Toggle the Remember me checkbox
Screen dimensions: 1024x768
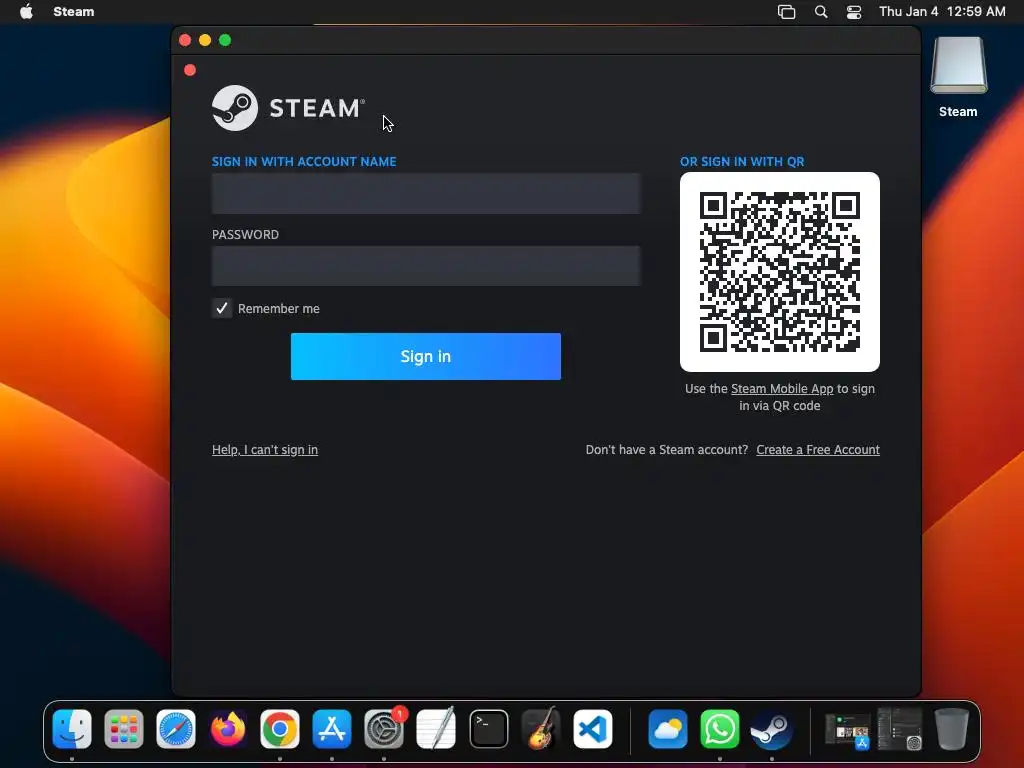tap(221, 308)
